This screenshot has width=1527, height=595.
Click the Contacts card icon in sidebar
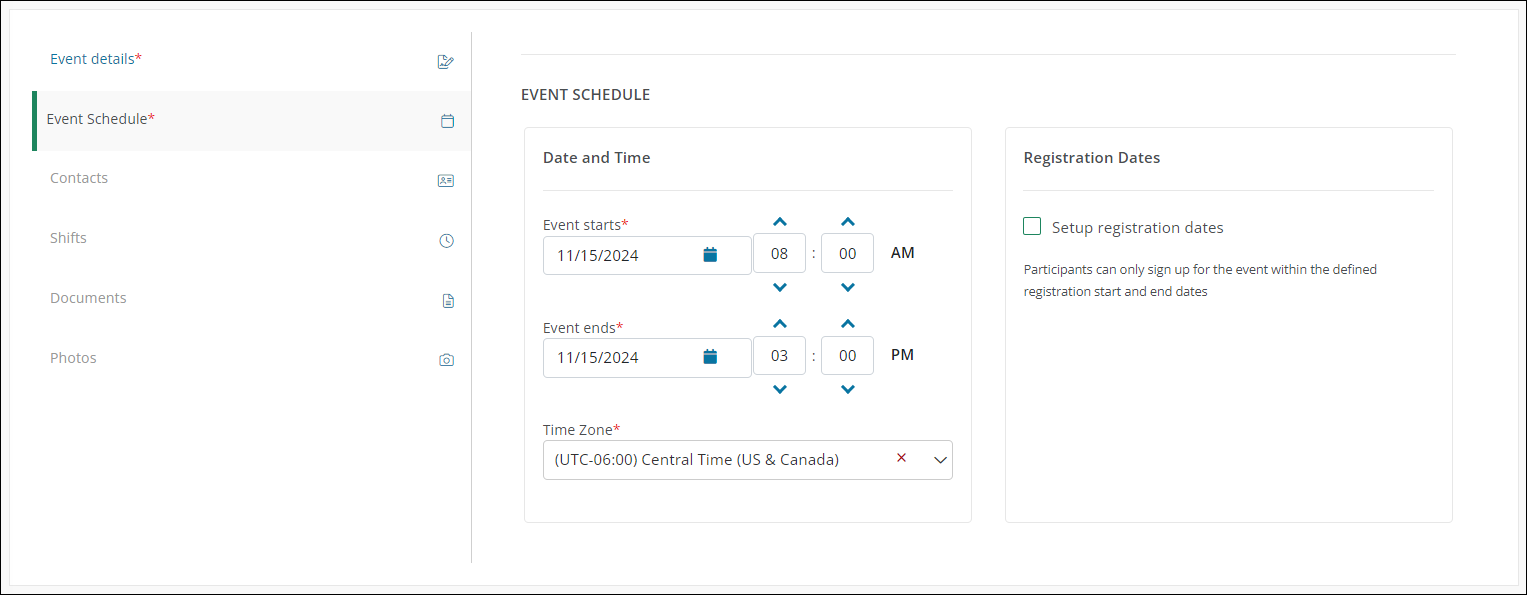coord(446,181)
